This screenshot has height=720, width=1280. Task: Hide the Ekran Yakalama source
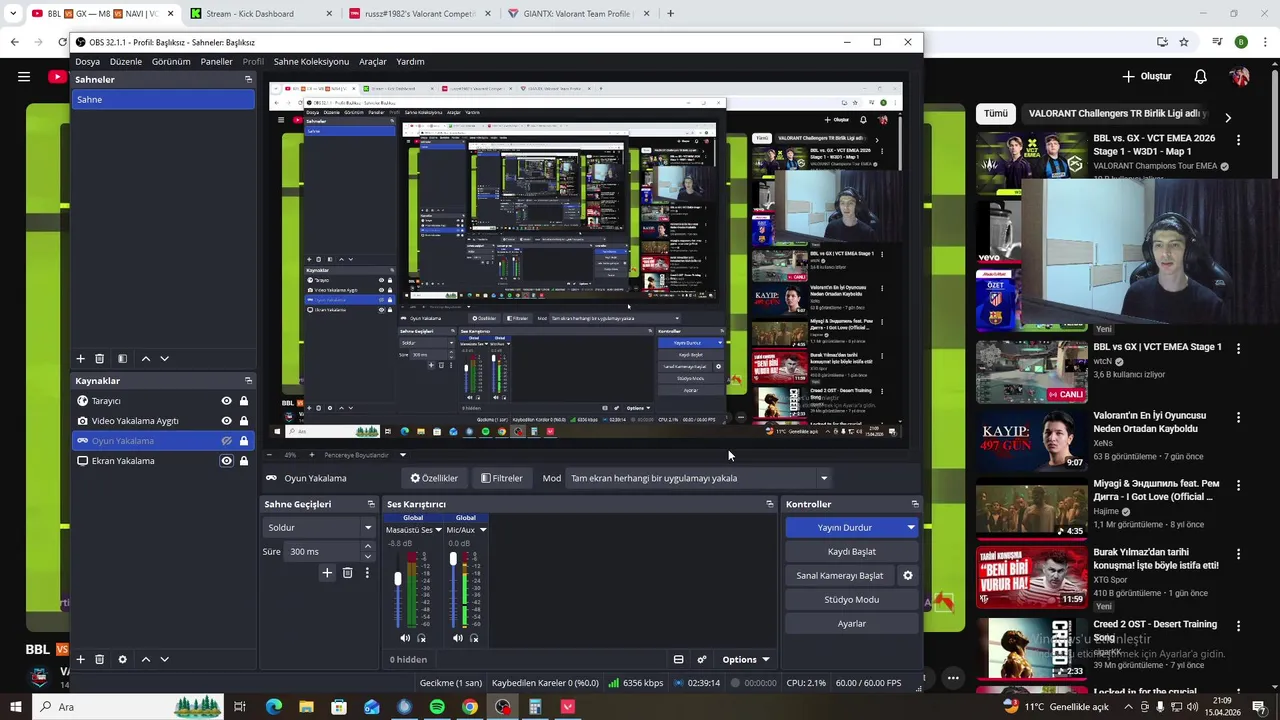click(x=227, y=461)
